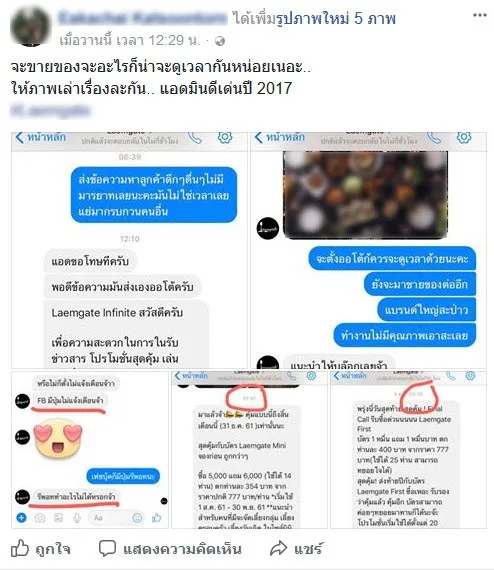
Task: Open the top-left chat screenshot photo
Action: 129,250
